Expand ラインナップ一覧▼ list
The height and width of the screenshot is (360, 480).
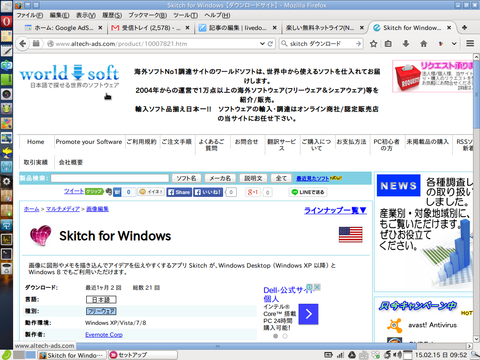(335, 210)
